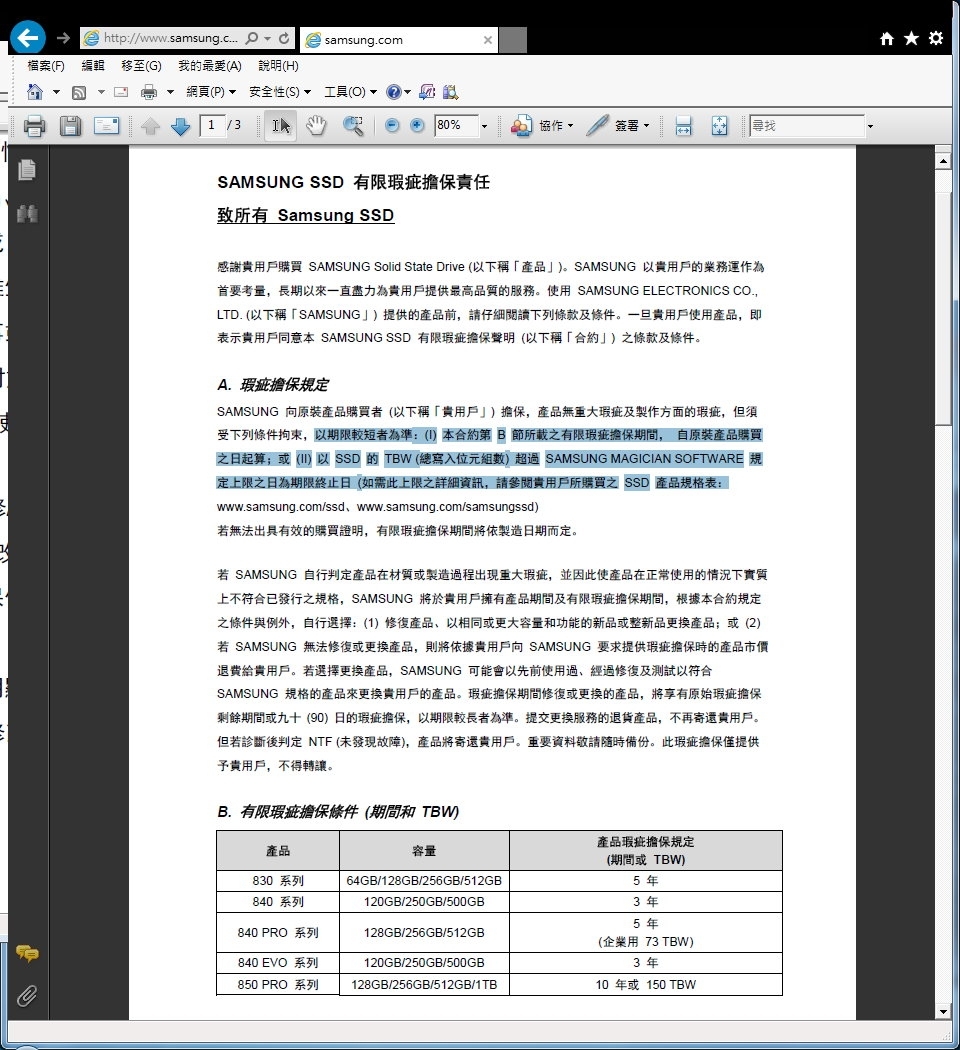
Task: Open the 移至(G) menu
Action: pos(141,66)
